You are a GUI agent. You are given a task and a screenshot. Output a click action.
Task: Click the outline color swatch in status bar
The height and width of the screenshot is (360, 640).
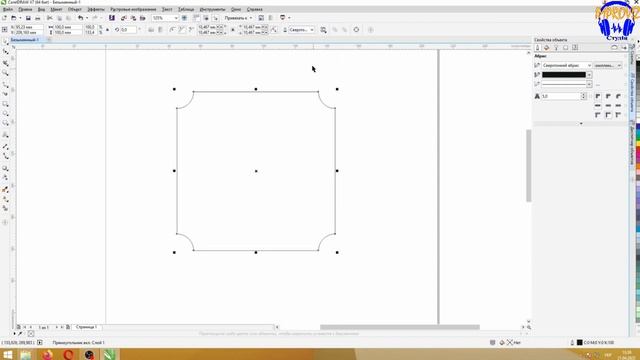(x=579, y=342)
